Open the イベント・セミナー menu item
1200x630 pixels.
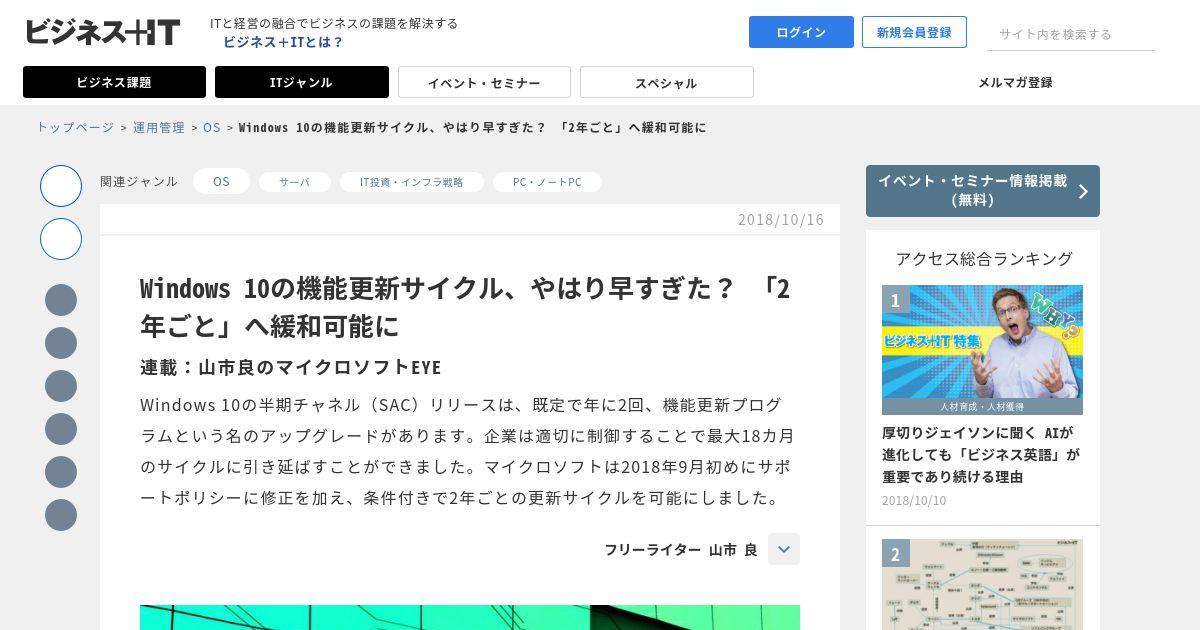pos(484,82)
